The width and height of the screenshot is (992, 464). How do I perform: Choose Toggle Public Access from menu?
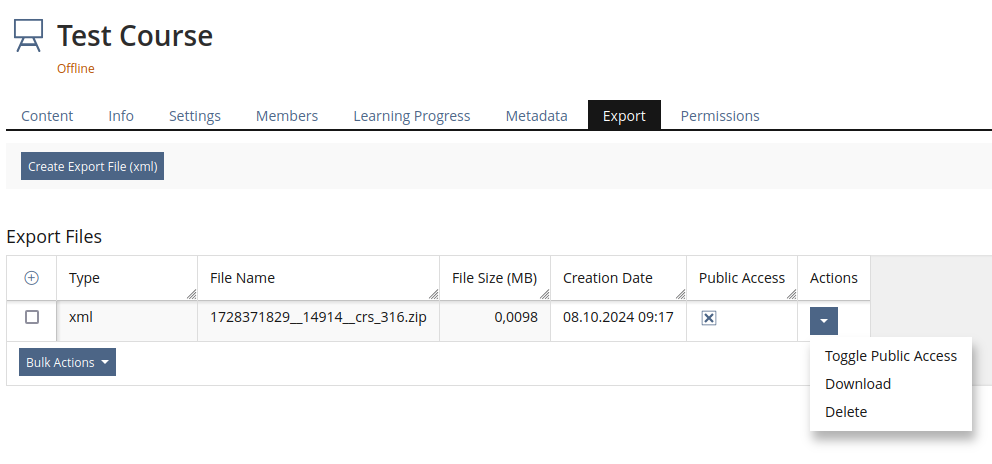(x=890, y=356)
